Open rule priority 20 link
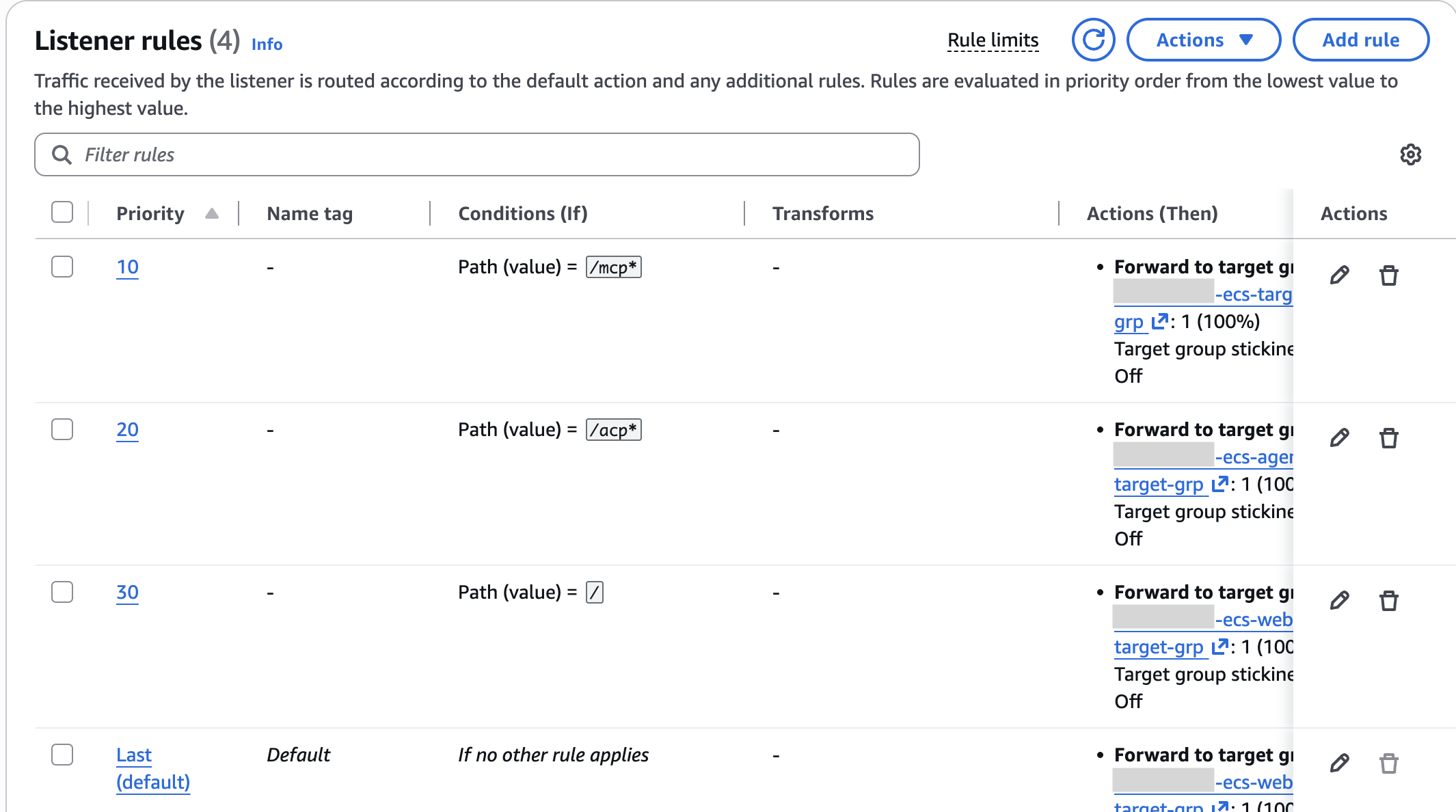Image resolution: width=1456 pixels, height=812 pixels. coord(127,429)
